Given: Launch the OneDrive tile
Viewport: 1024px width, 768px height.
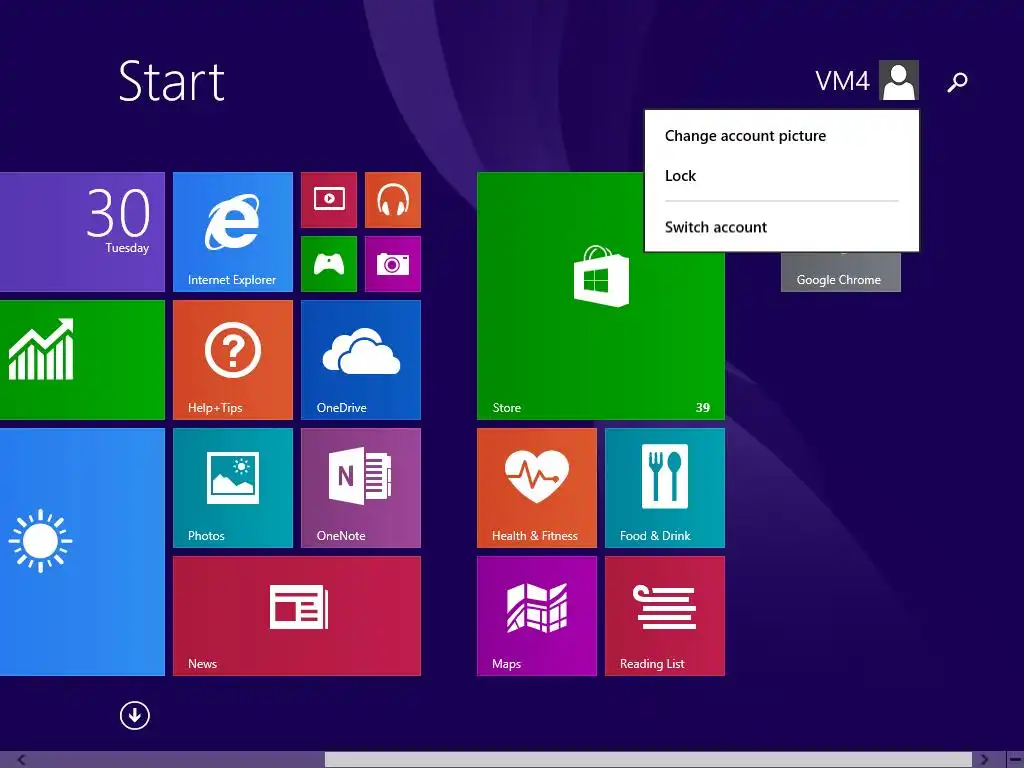Looking at the screenshot, I should [x=360, y=360].
